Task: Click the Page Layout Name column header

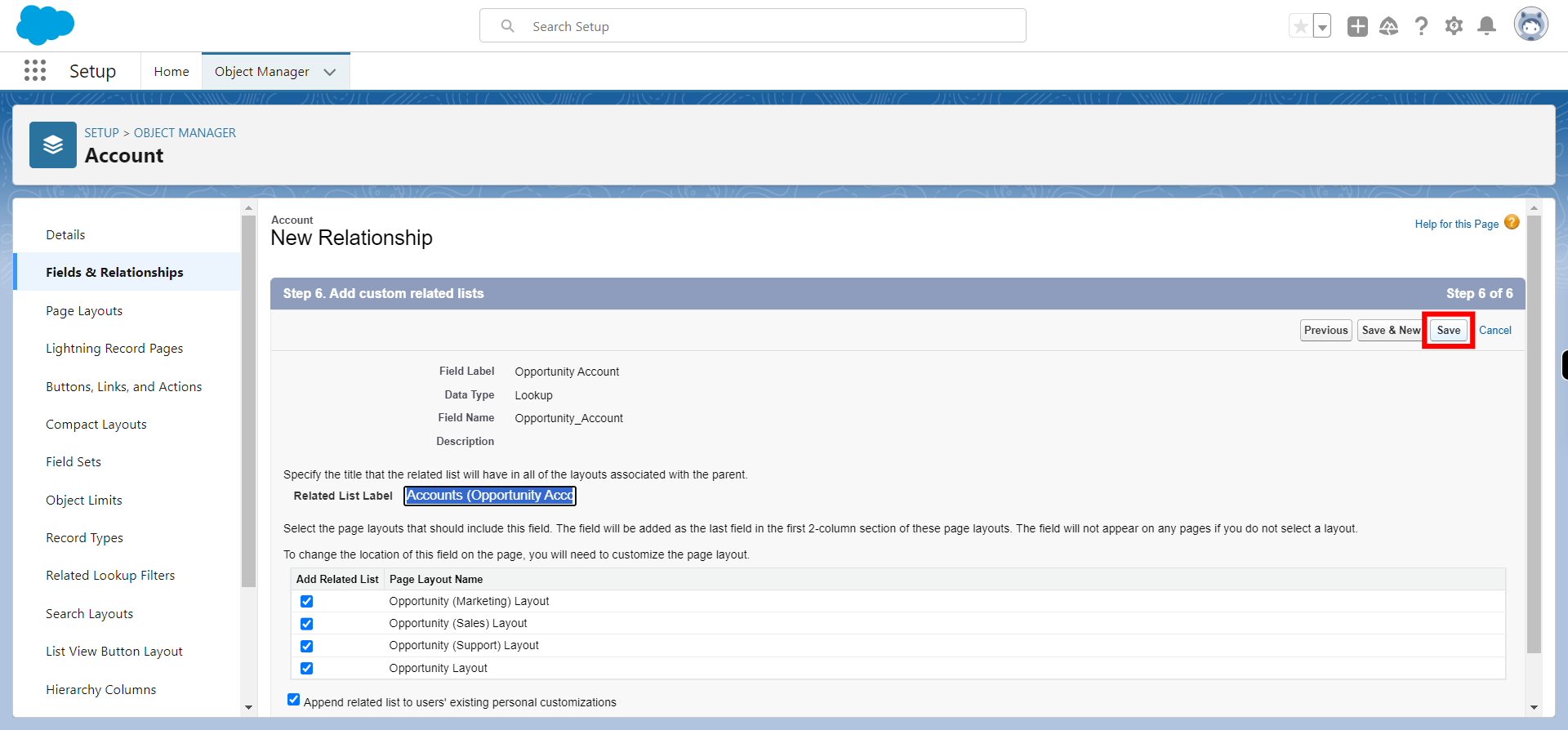Action: click(x=436, y=579)
